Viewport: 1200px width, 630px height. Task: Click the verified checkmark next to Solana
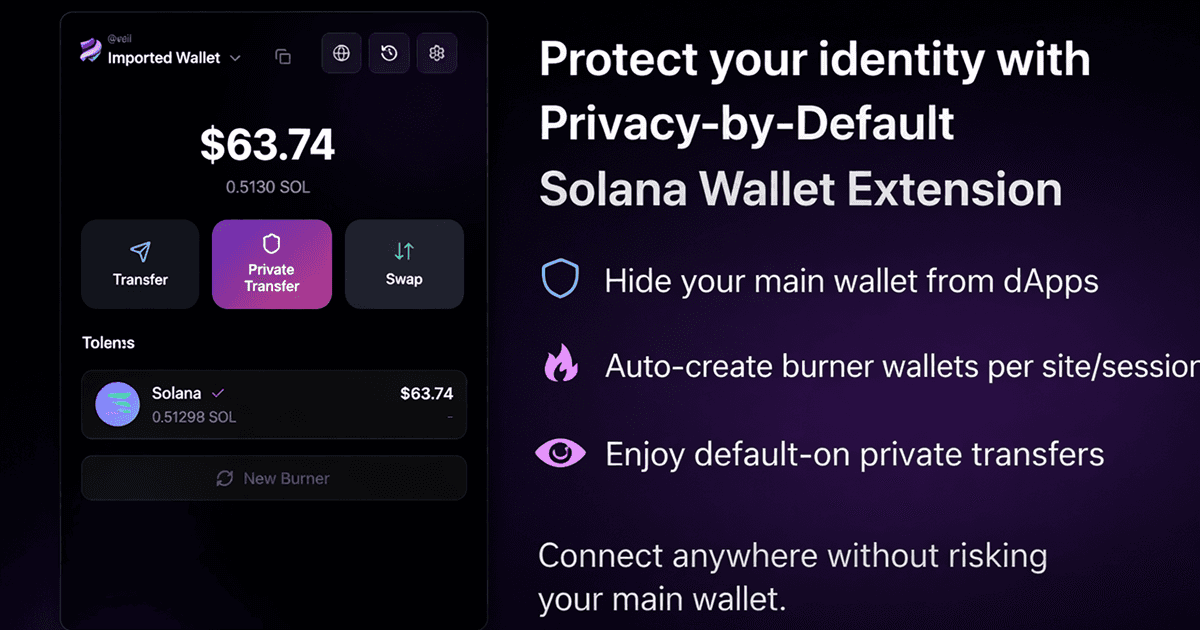(x=218, y=393)
